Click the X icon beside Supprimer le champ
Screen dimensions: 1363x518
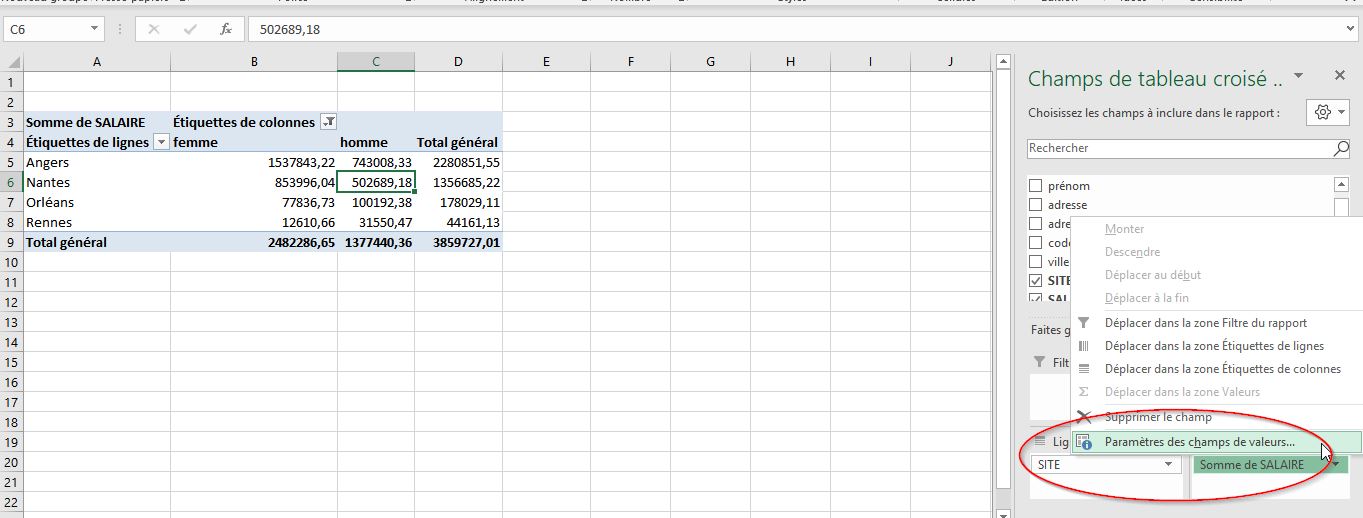point(1084,417)
